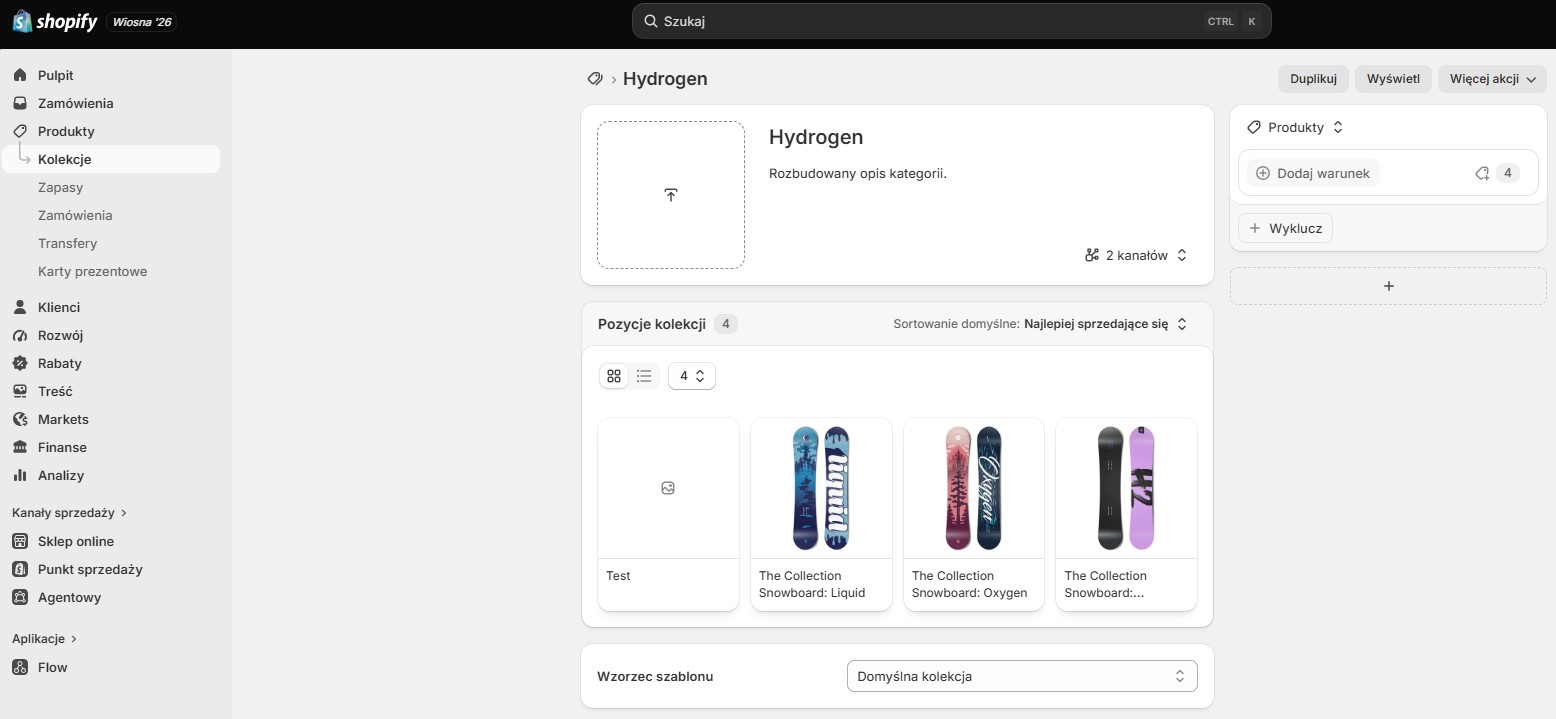Switch to list view of collection items
The image size is (1556, 719).
tap(644, 376)
